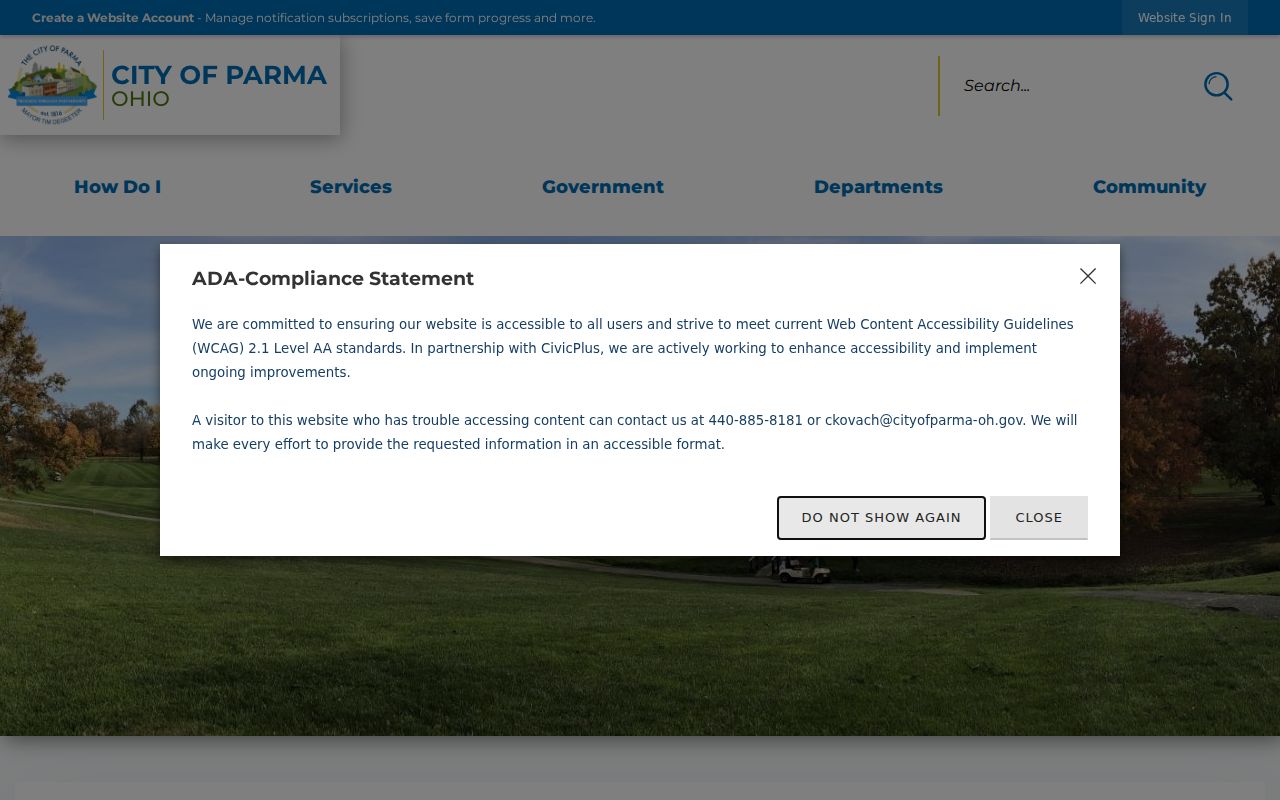Open the Departments menu

[878, 187]
